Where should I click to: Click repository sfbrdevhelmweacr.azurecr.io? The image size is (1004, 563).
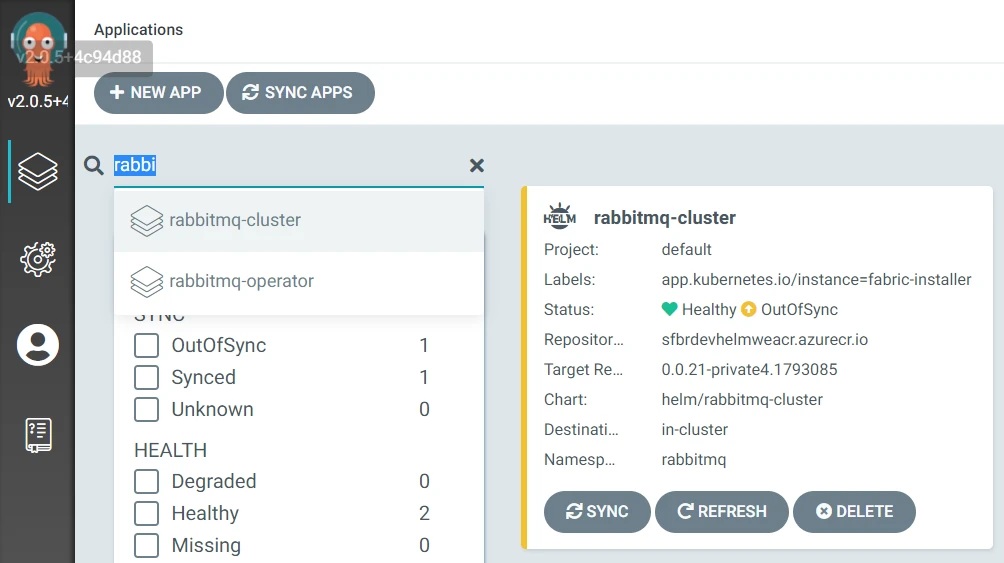(765, 339)
